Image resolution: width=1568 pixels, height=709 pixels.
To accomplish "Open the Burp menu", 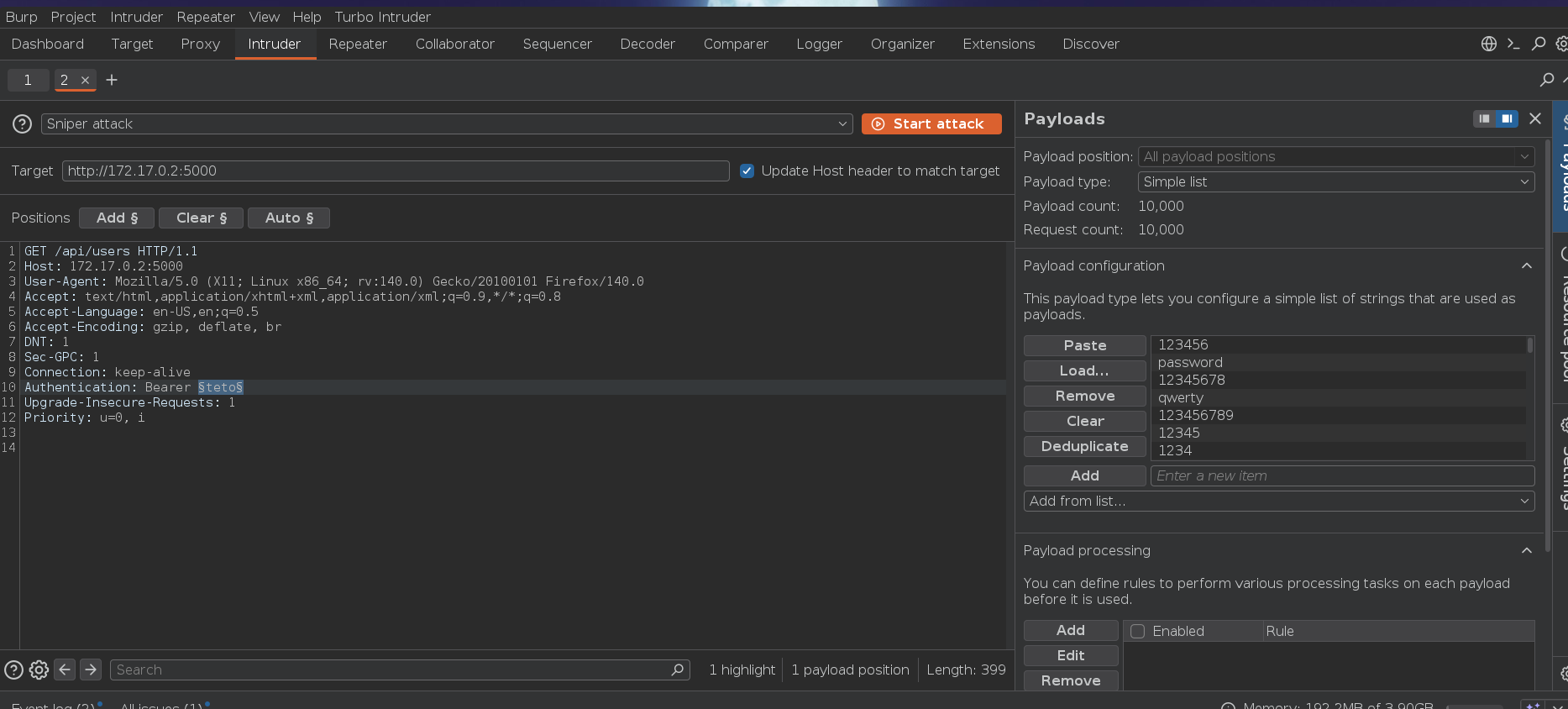I will coord(21,17).
